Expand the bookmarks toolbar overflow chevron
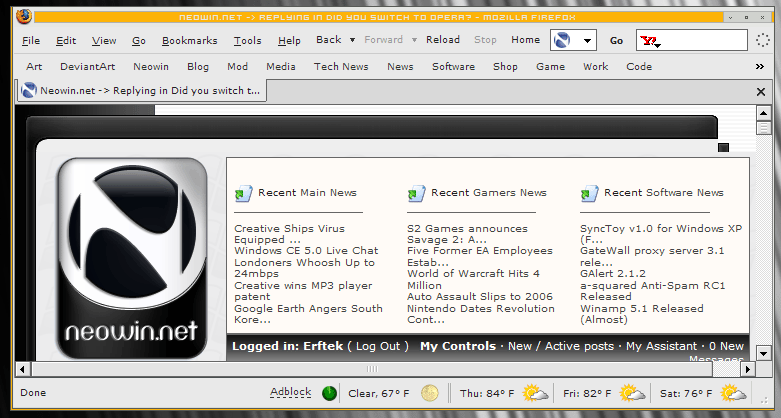Viewport: 781px width, 418px height. coord(760,67)
